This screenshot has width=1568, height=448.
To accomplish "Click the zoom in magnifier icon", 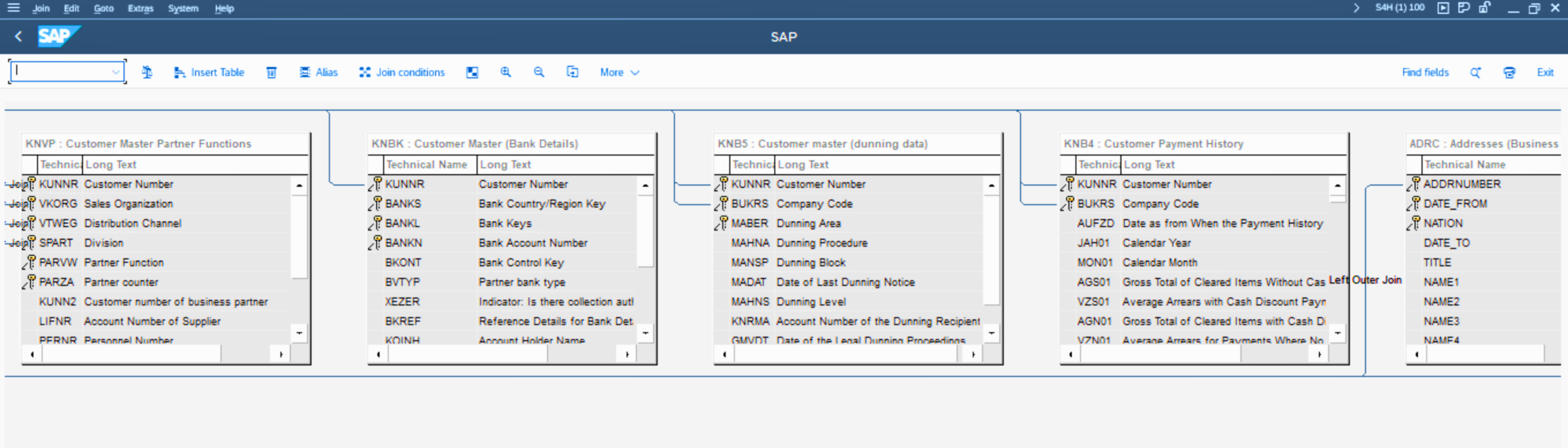I will coord(505,73).
